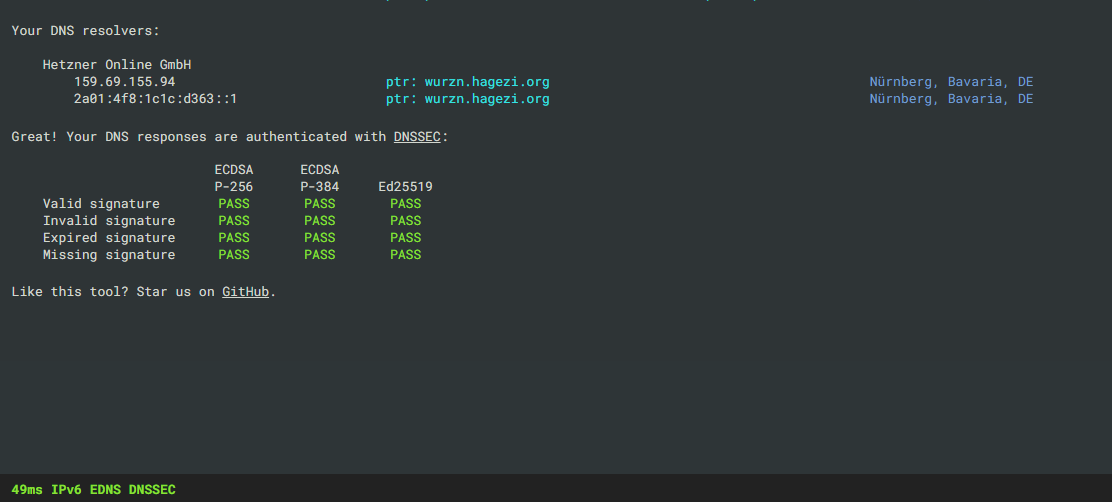
Task: Click the 49ms latency in the status bar
Action: click(27, 489)
